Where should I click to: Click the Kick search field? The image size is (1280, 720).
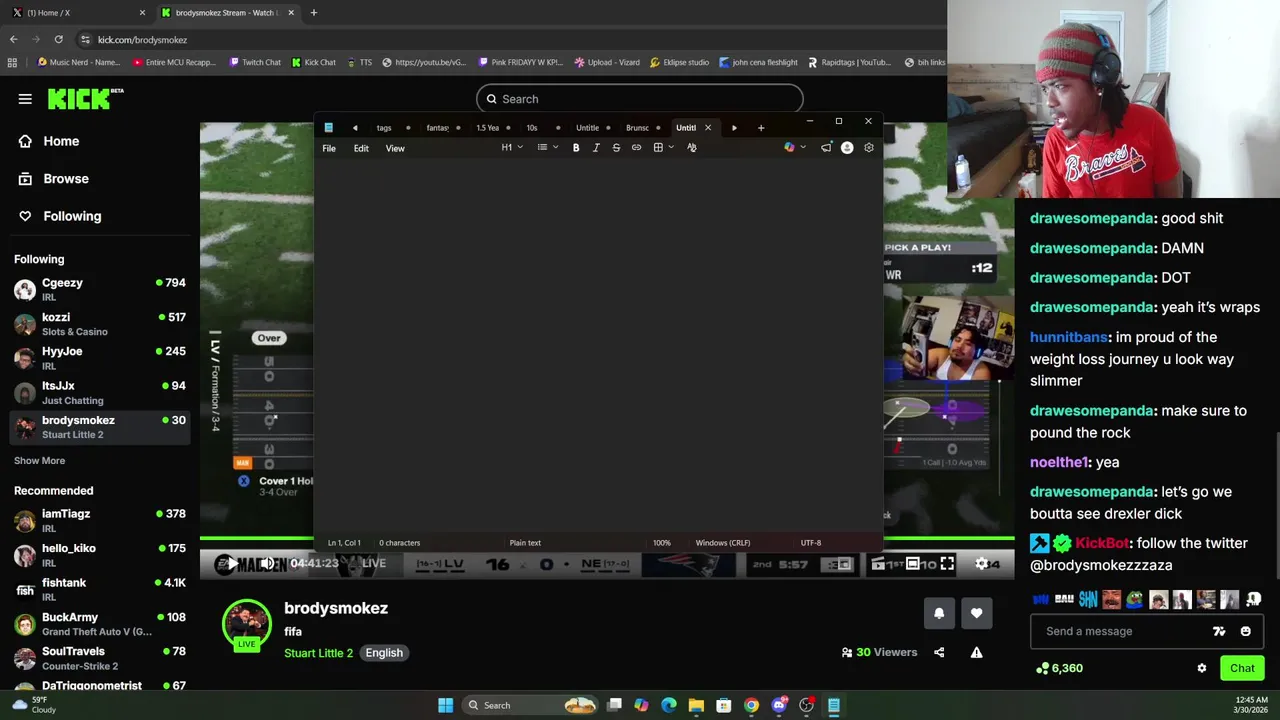point(640,99)
